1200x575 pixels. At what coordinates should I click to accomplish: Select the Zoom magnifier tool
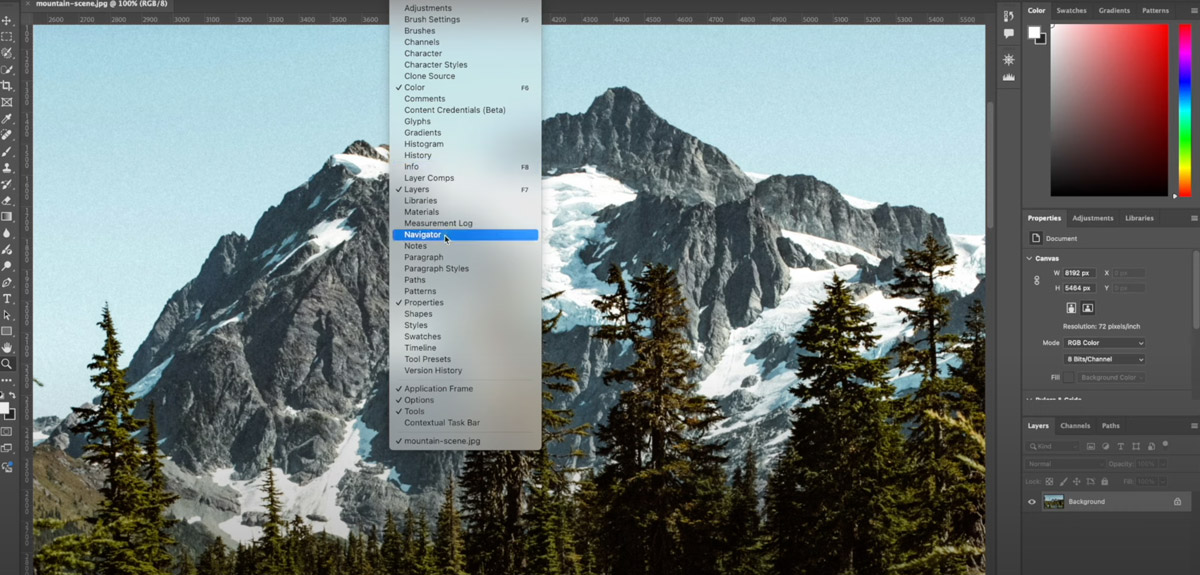tap(7, 364)
